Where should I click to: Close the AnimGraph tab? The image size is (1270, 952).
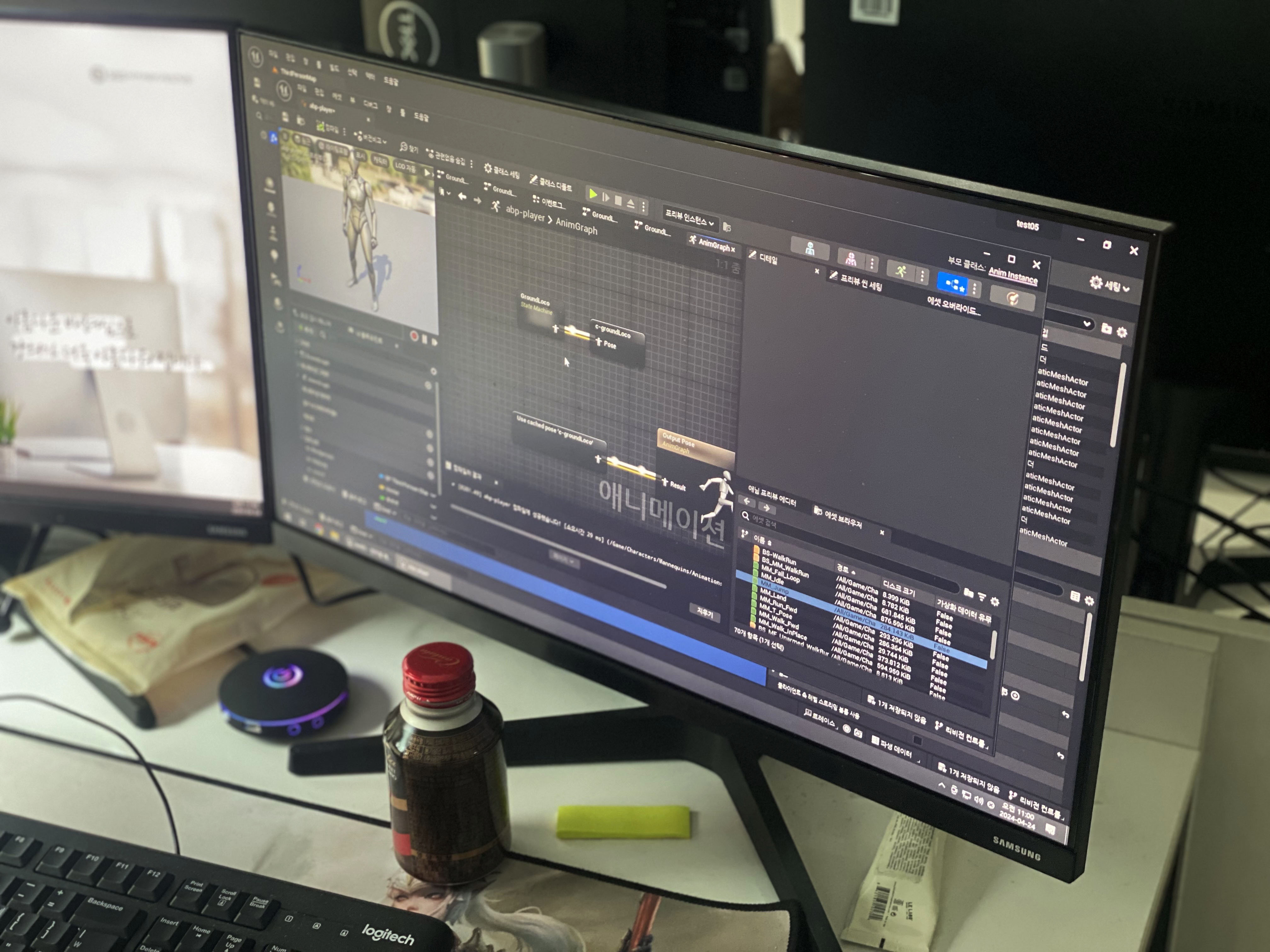tap(733, 249)
